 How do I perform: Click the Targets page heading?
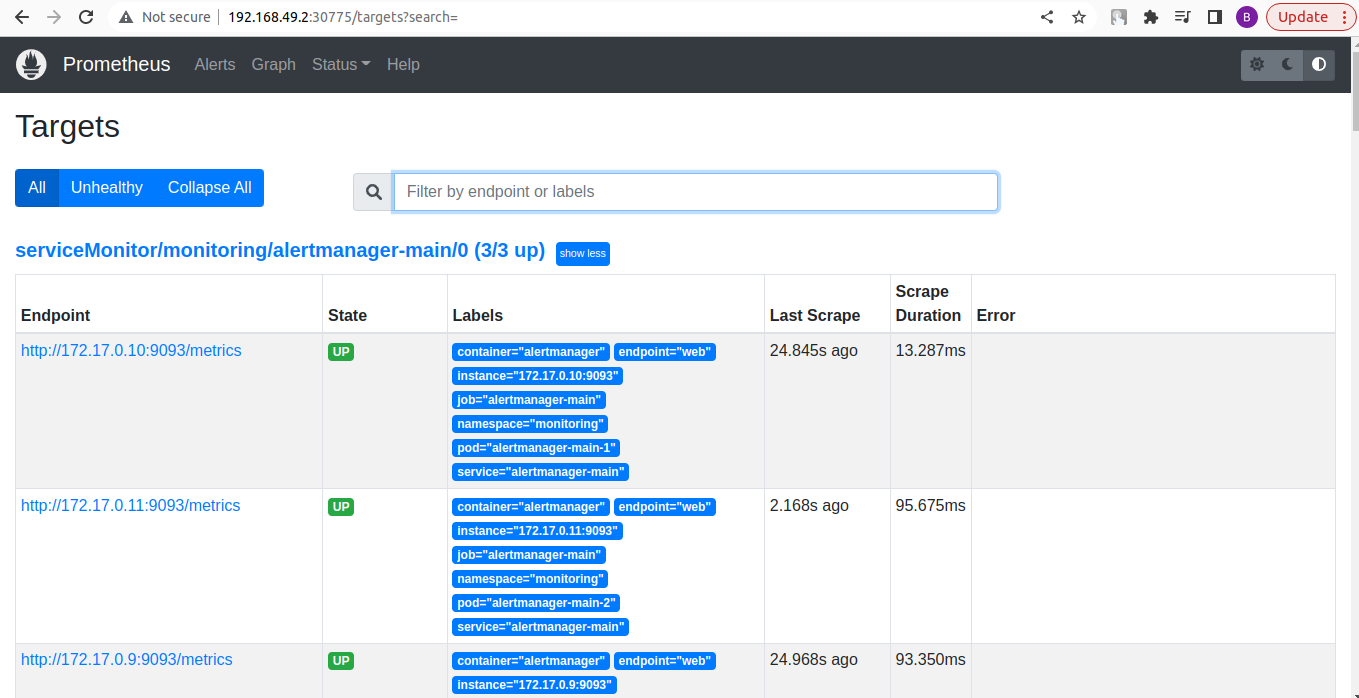[68, 127]
